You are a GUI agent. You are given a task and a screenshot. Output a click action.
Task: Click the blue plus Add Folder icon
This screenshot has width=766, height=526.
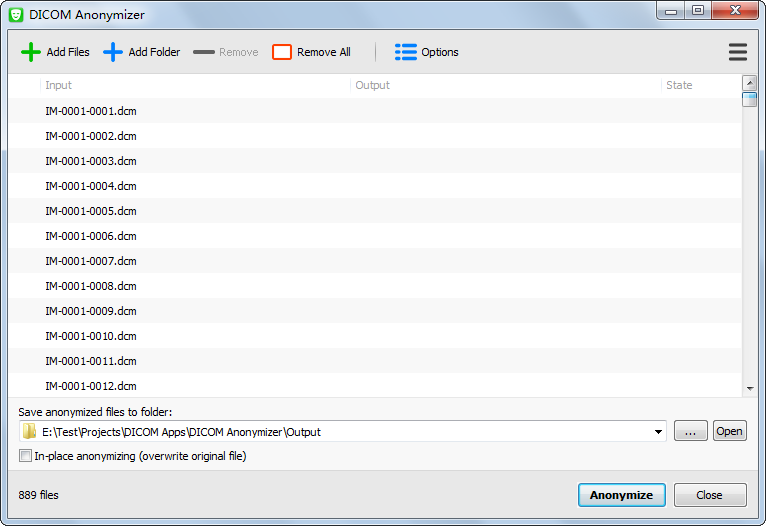[113, 52]
